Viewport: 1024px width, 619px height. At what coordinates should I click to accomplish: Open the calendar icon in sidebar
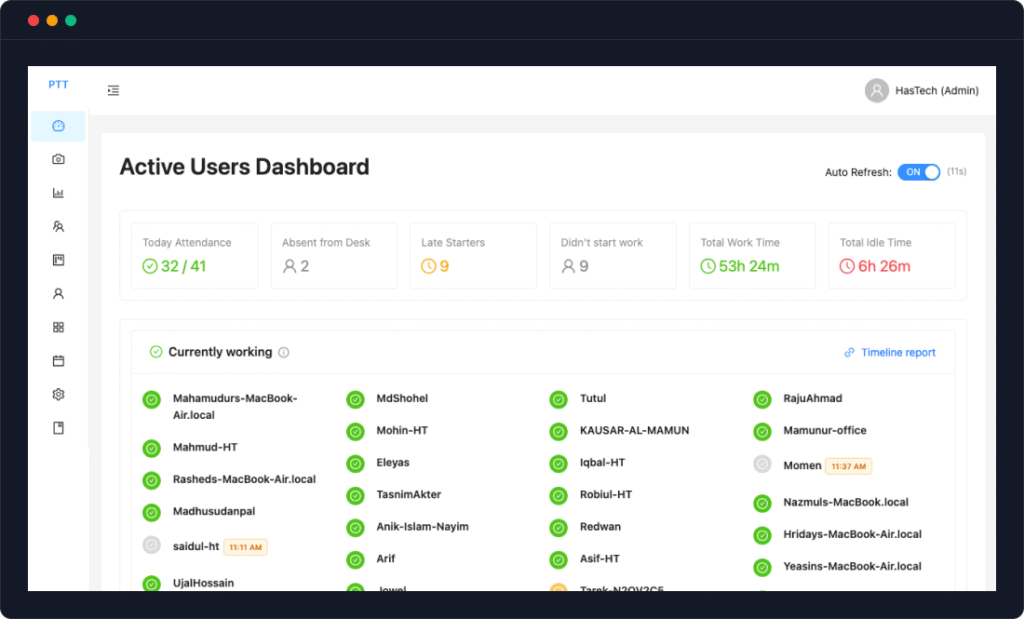coord(58,361)
